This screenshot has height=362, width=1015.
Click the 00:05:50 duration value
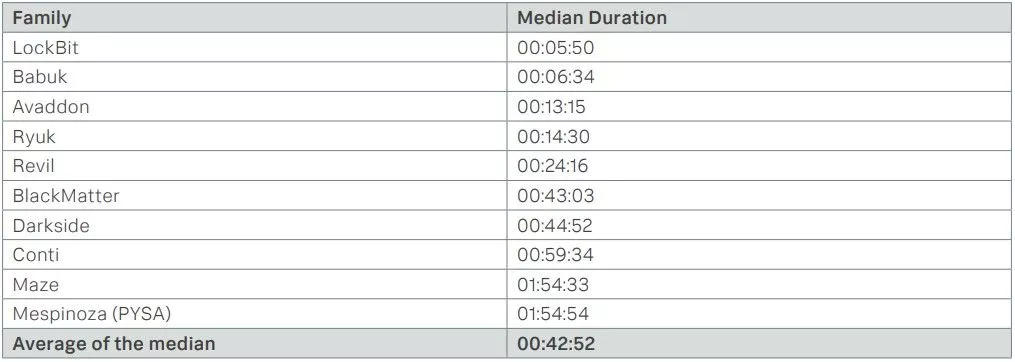[555, 48]
